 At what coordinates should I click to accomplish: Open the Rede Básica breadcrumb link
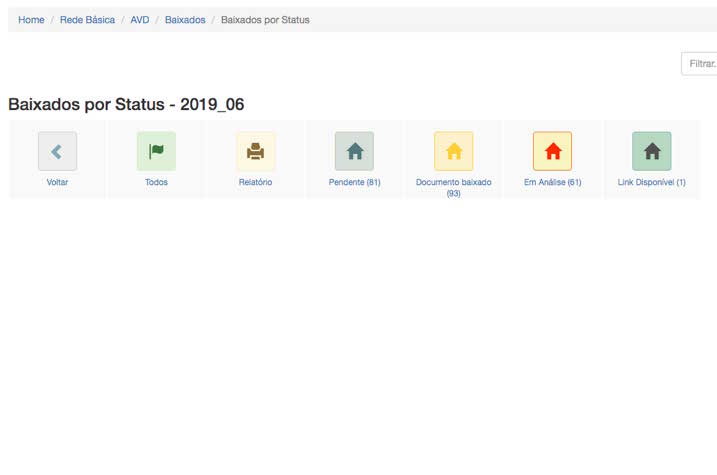pyautogui.click(x=87, y=20)
